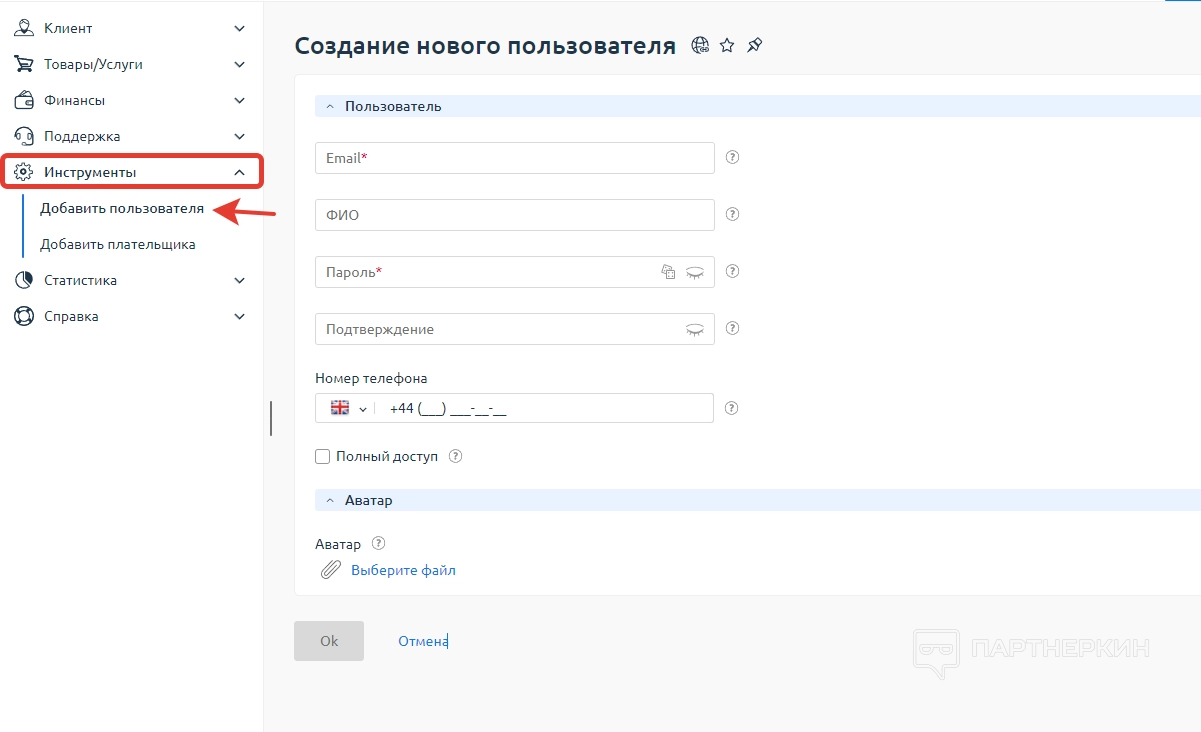This screenshot has width=1201, height=732.
Task: Click the star favorite icon near title
Action: [x=727, y=45]
